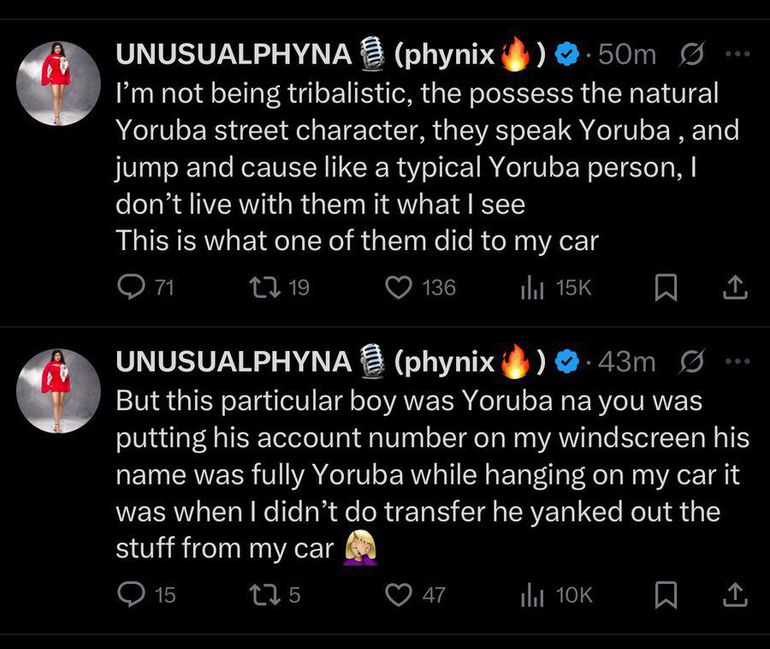This screenshot has height=649, width=770.
Task: Like the tweet with 47 likes
Action: click(x=399, y=595)
